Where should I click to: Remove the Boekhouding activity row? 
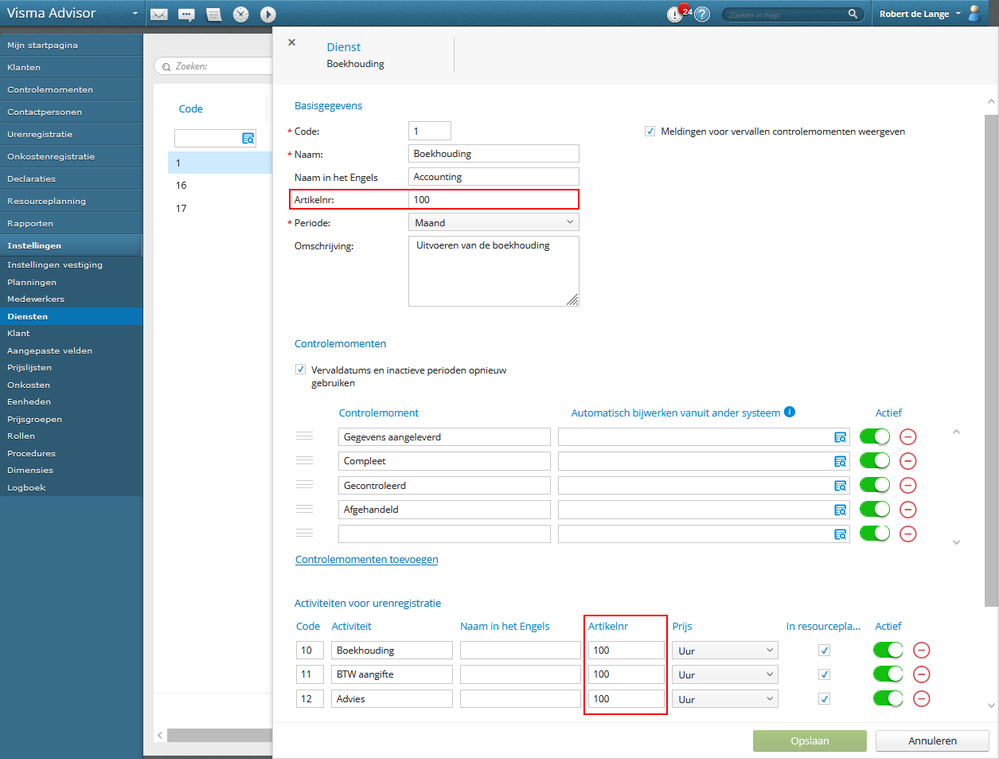[x=921, y=650]
